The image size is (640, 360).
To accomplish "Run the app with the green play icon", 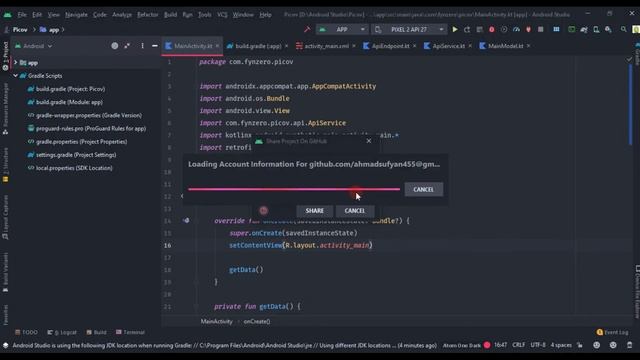I will (455, 29).
